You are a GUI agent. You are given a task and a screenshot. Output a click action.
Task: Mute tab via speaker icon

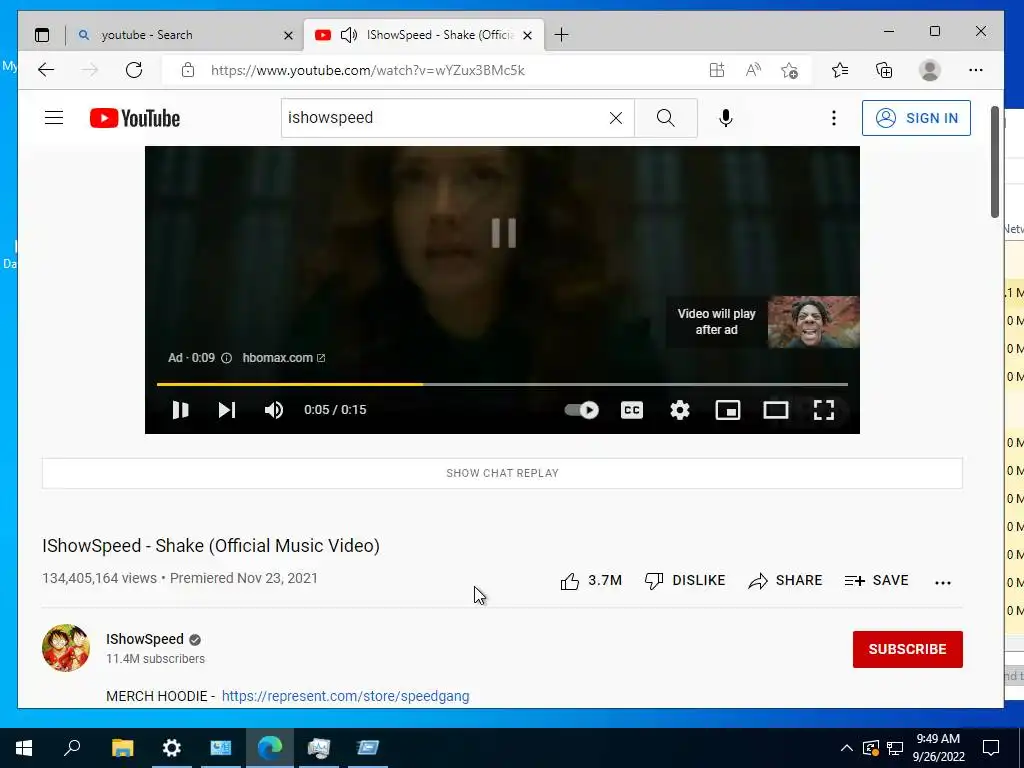(349, 35)
